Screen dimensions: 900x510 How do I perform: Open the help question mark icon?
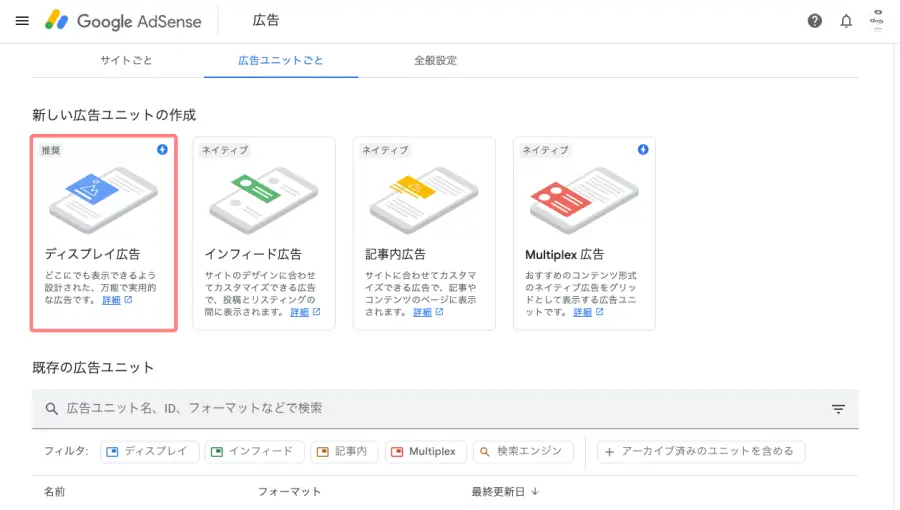point(814,21)
